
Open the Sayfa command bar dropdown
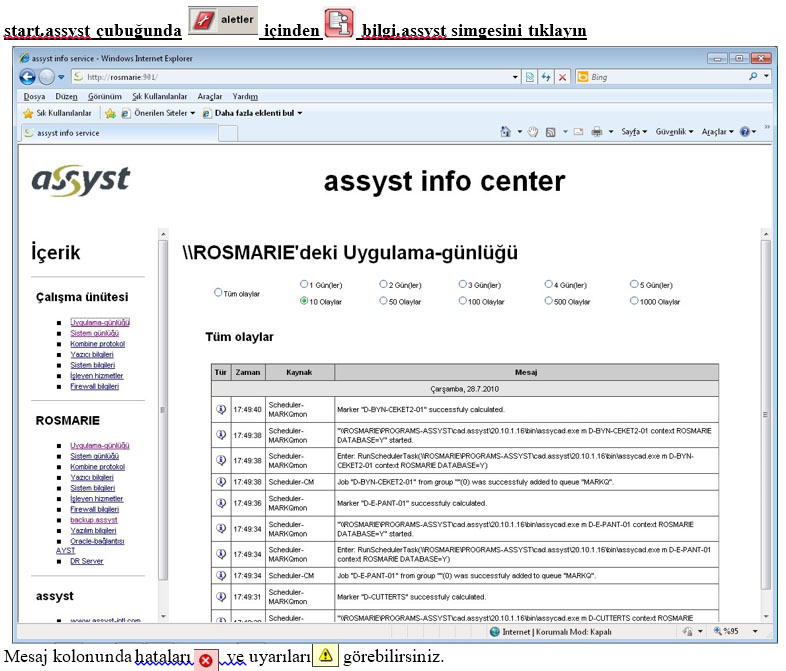coord(634,132)
